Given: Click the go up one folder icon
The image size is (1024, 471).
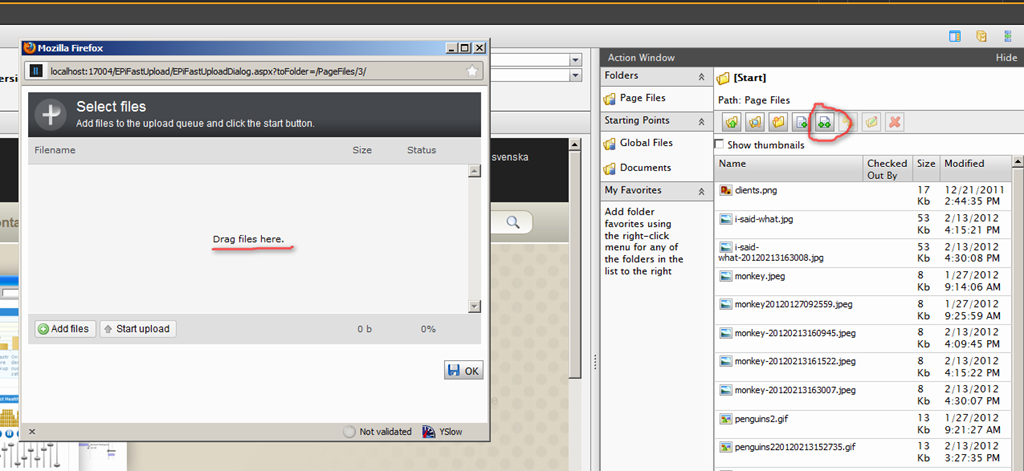Looking at the screenshot, I should tap(731, 122).
